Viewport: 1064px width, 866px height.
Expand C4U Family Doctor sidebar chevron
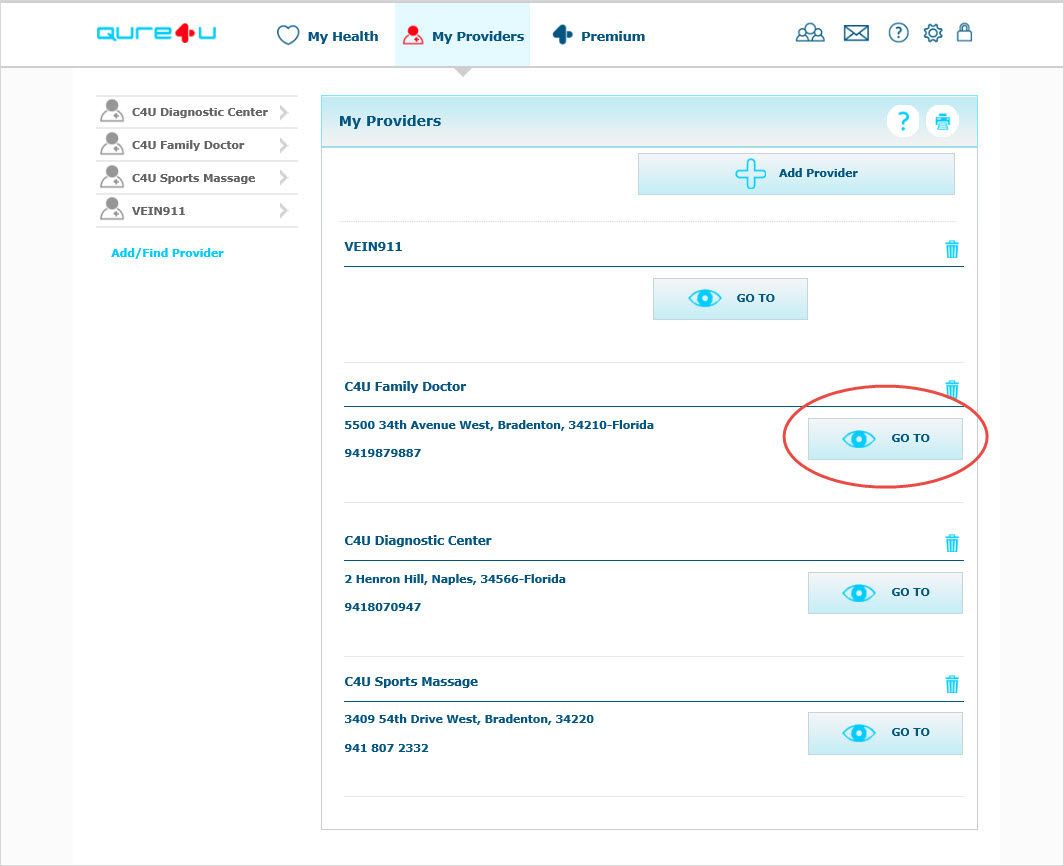[284, 145]
